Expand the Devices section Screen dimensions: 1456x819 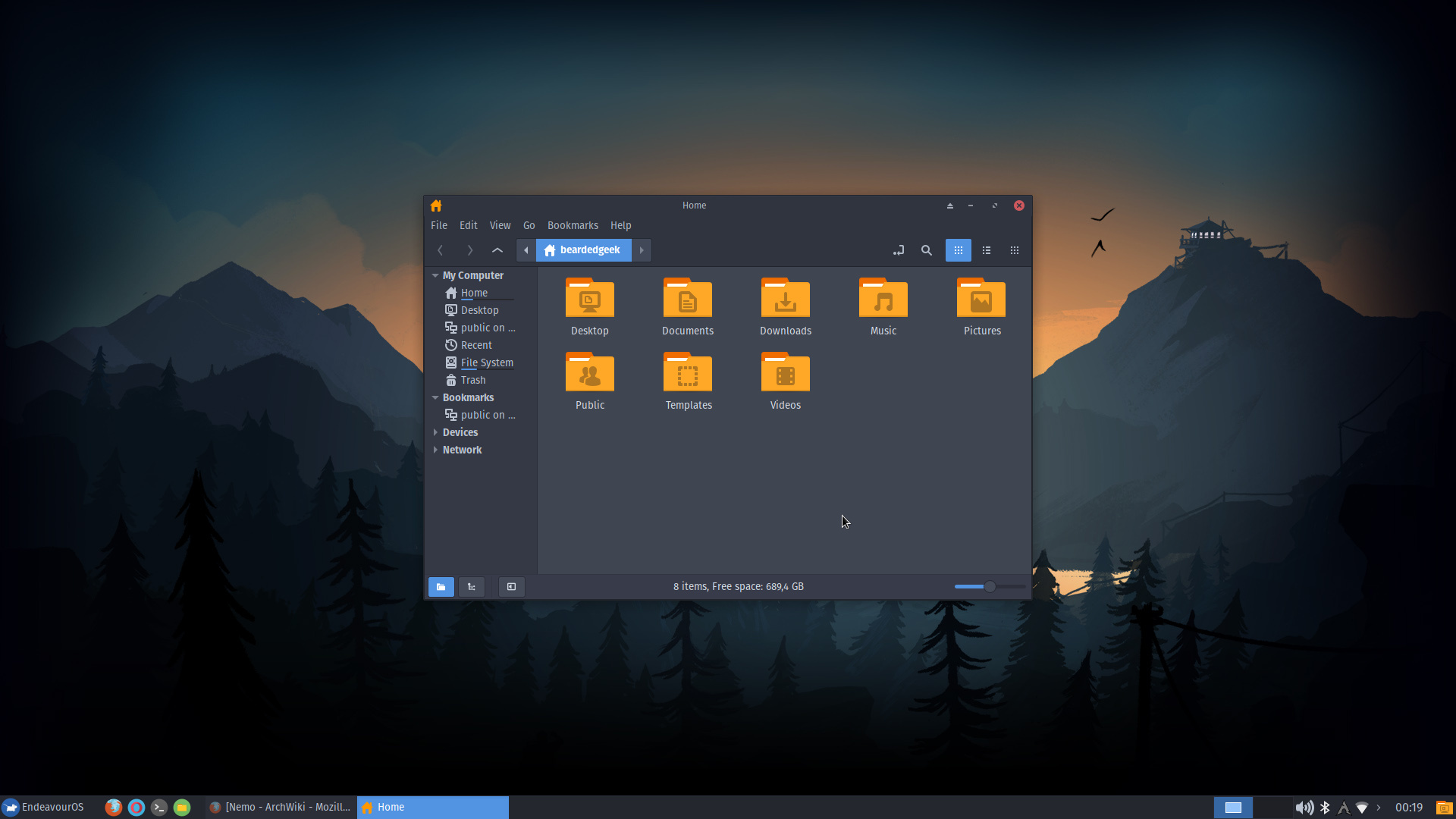click(x=435, y=432)
